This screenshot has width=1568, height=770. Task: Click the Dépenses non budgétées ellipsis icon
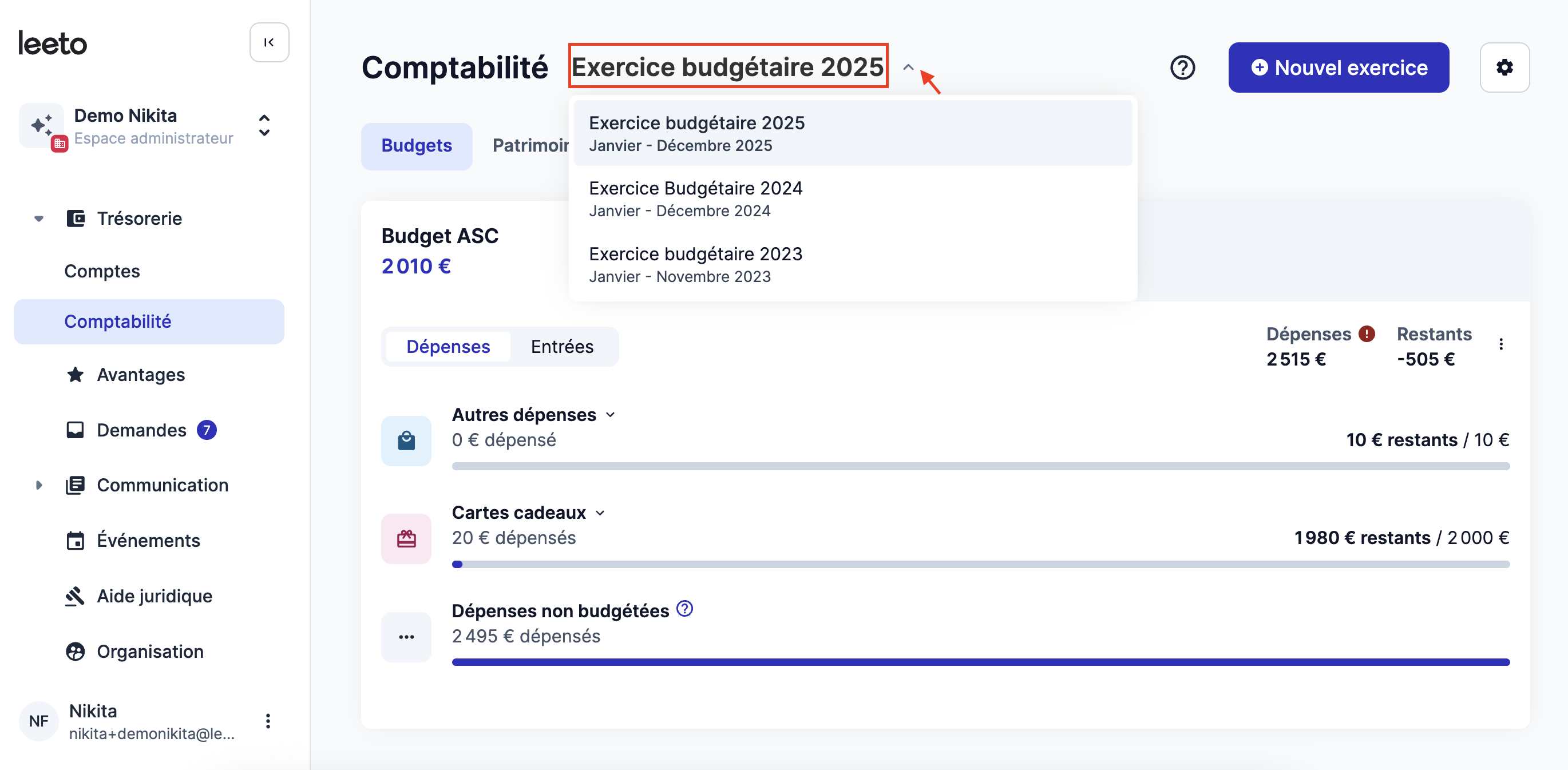(406, 637)
